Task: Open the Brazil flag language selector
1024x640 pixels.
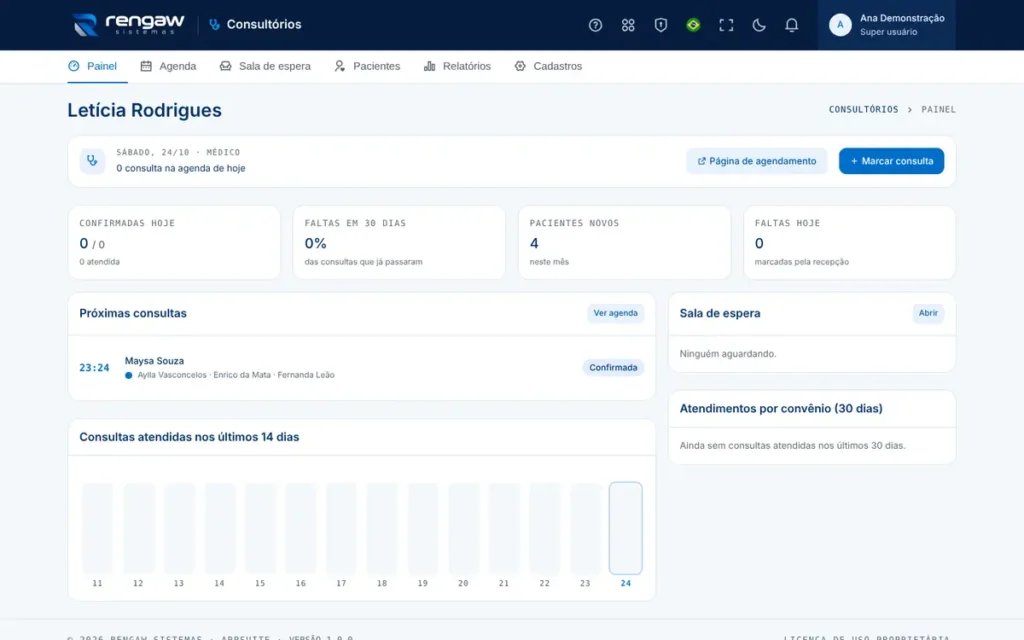Action: coord(693,25)
